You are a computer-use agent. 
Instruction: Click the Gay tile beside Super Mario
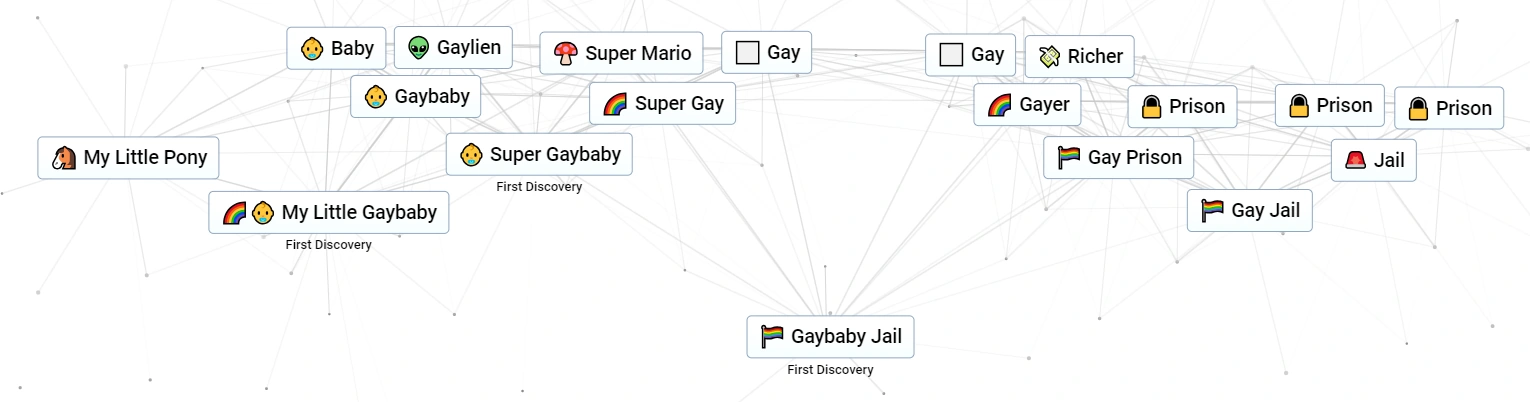(x=766, y=52)
